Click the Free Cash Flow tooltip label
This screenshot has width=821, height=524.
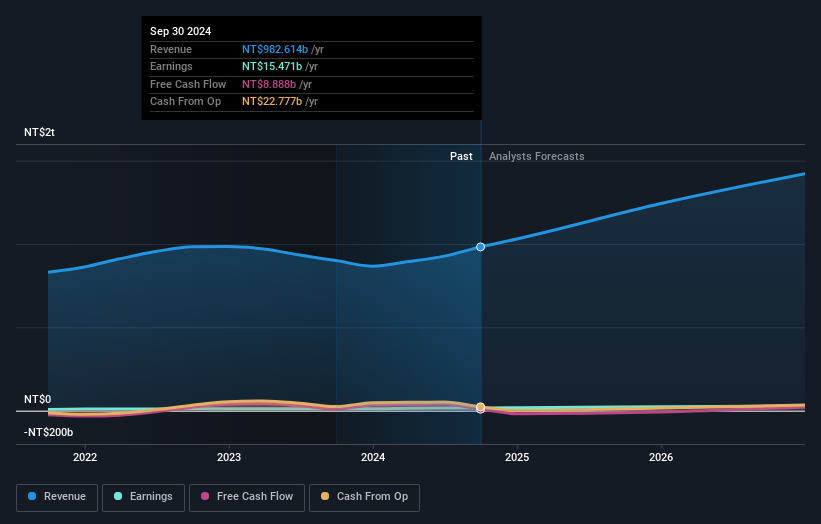click(188, 84)
